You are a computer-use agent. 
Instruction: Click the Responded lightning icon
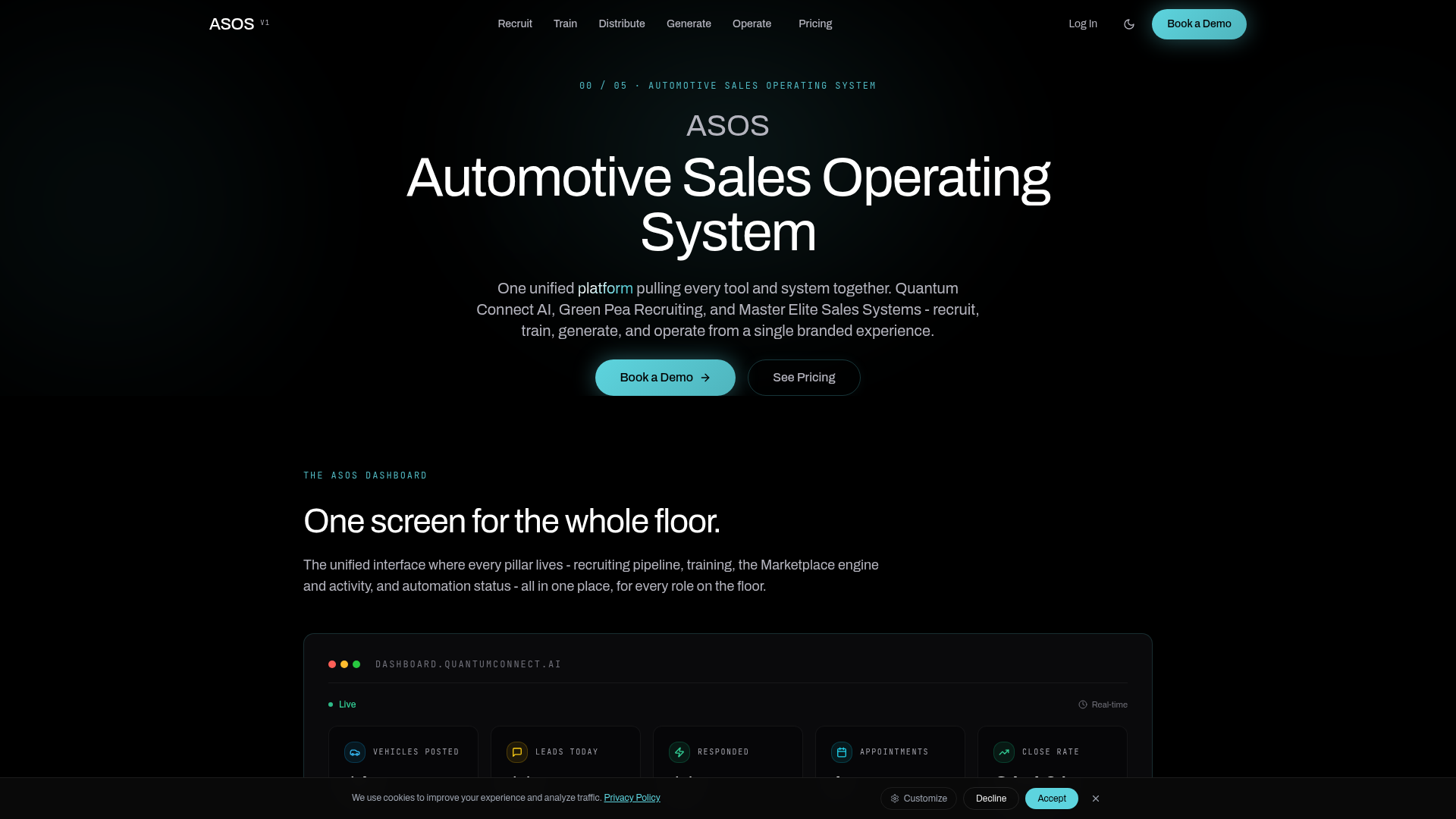679,752
